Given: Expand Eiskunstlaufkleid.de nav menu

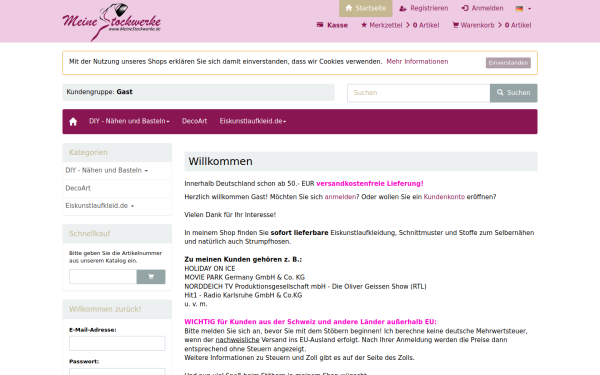Looking at the screenshot, I should point(253,121).
